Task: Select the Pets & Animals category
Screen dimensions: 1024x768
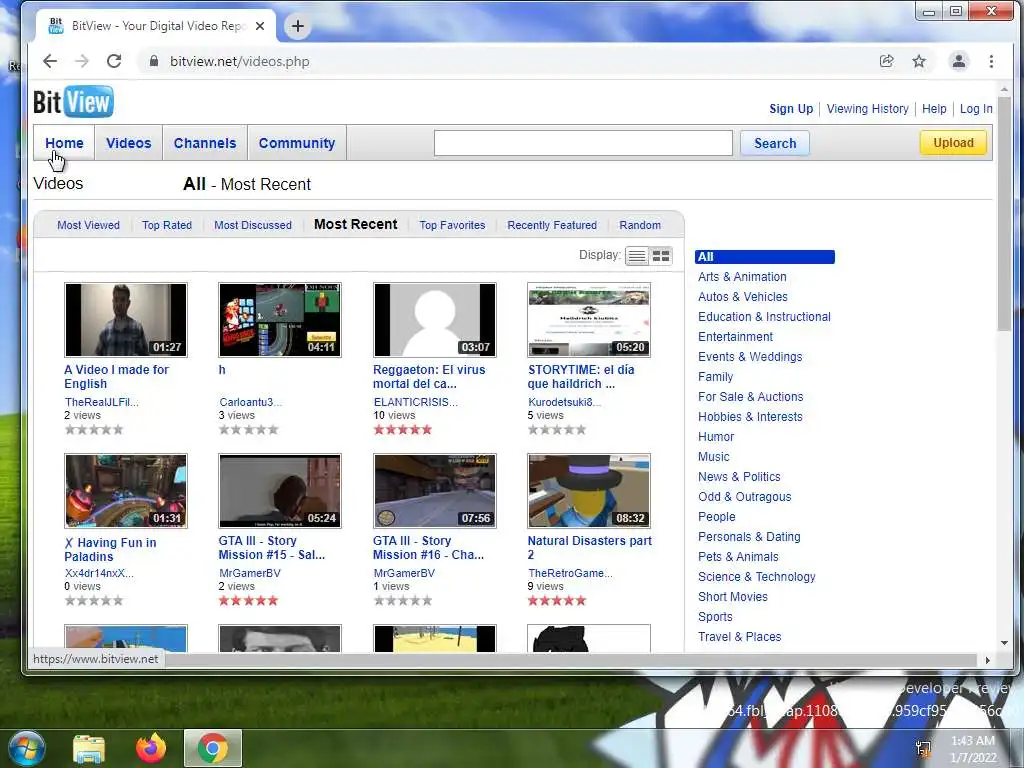Action: pos(738,557)
